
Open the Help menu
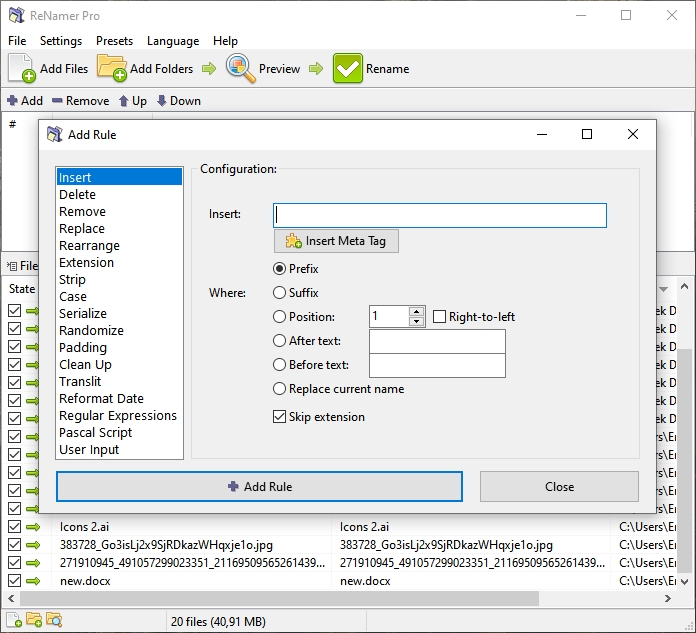(x=225, y=41)
